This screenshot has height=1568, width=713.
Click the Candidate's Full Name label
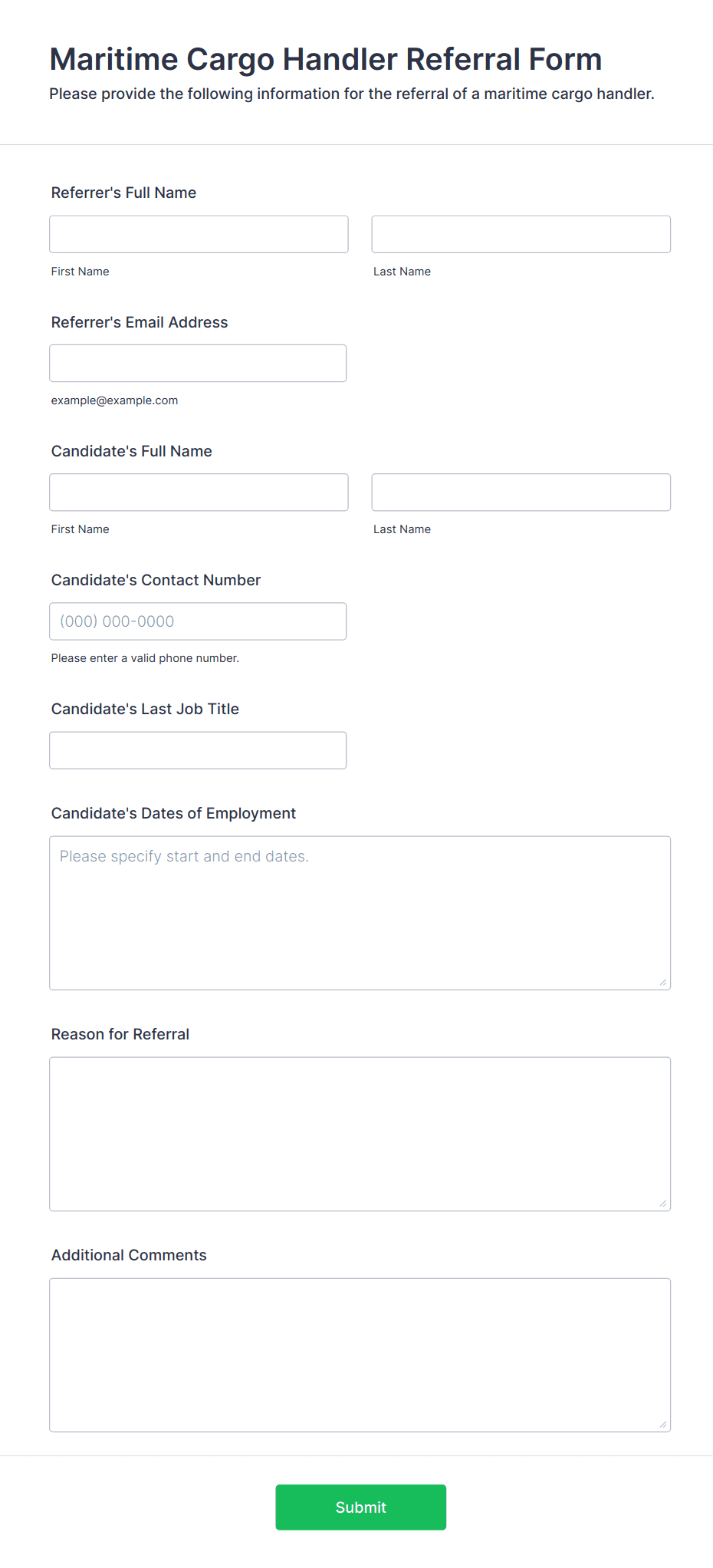131,451
